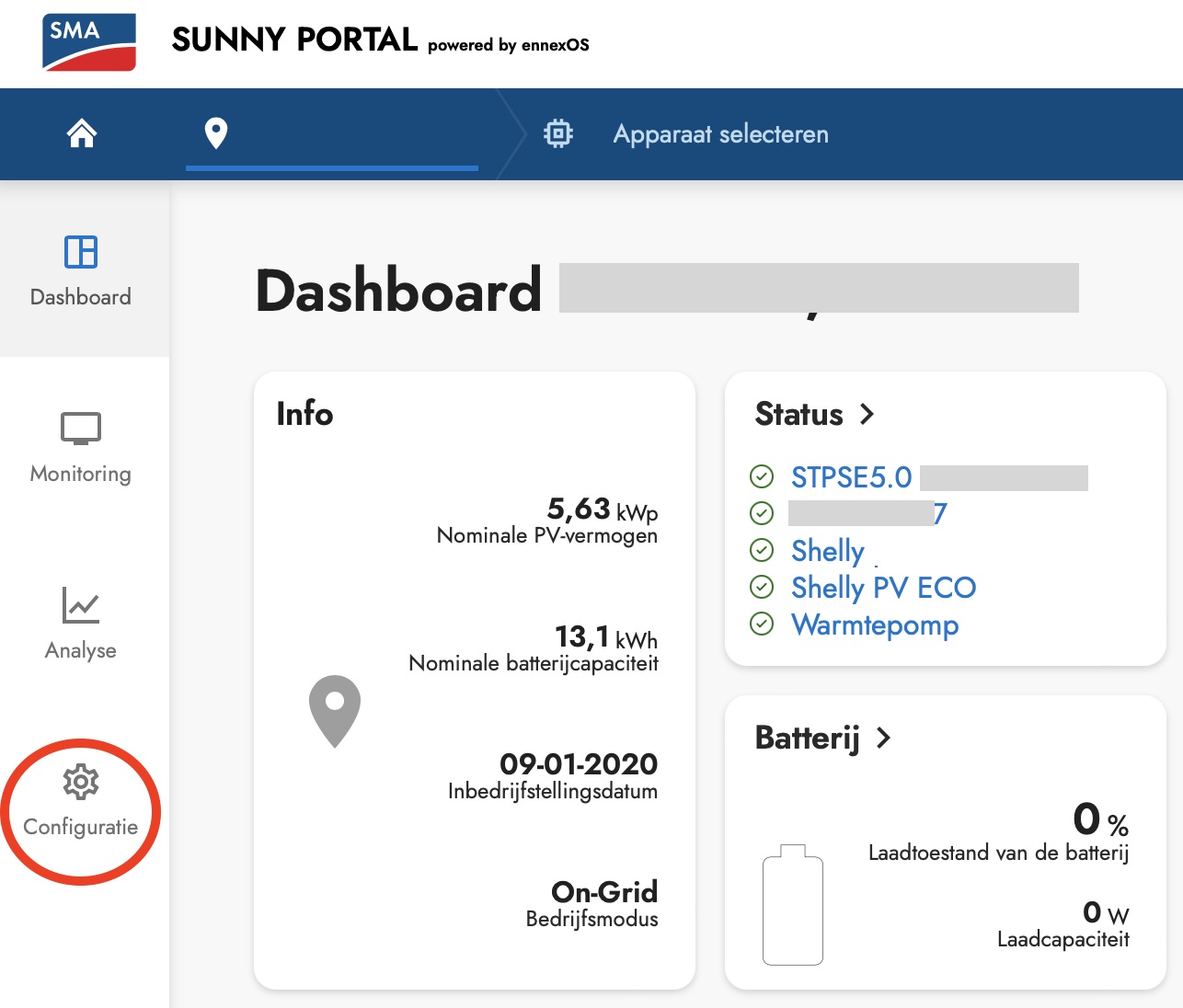This screenshot has width=1183, height=1008.
Task: Open the Dashboard sidebar icon
Action: pyautogui.click(x=81, y=252)
